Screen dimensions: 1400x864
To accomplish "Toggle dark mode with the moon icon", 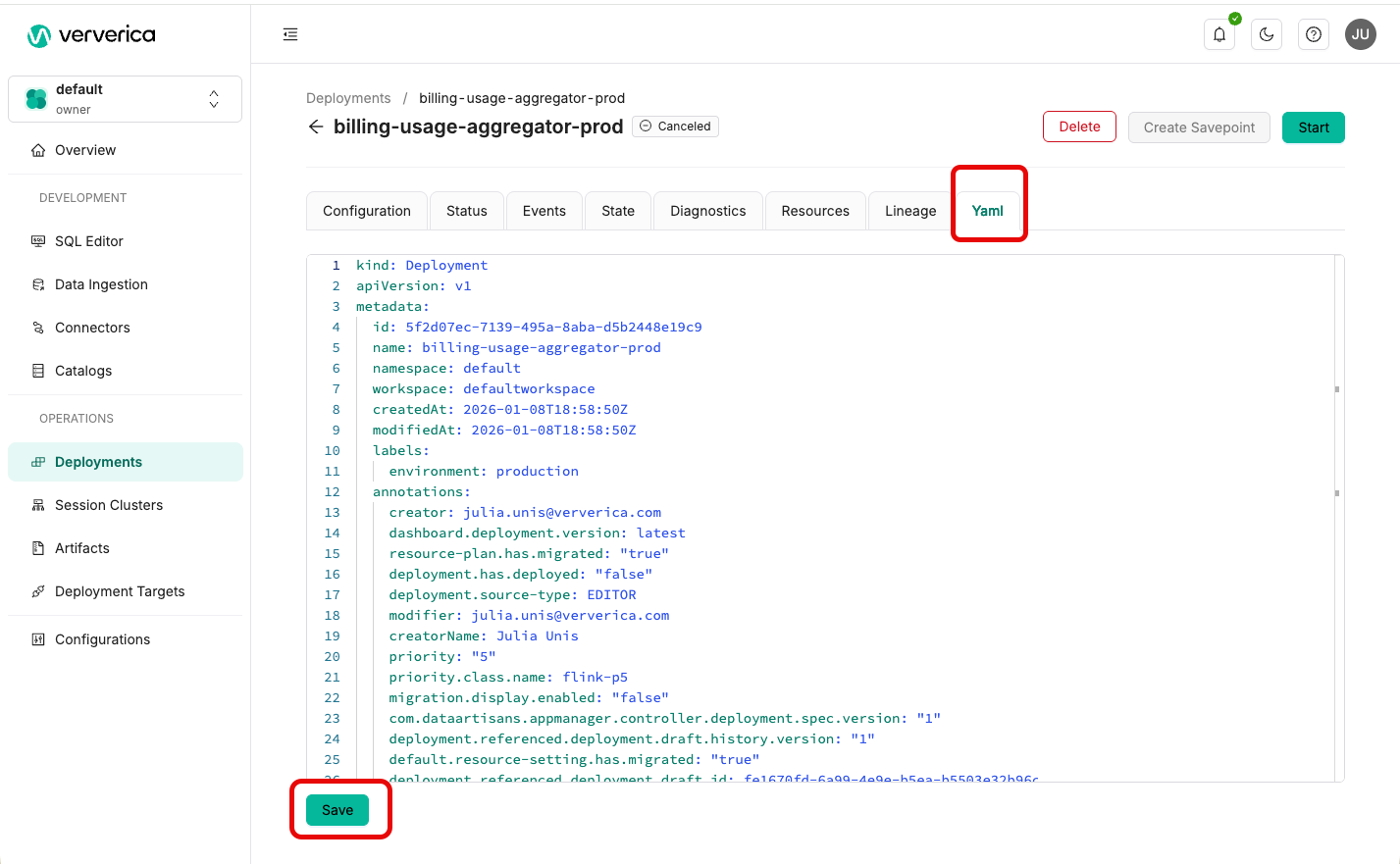I will click(x=1266, y=34).
